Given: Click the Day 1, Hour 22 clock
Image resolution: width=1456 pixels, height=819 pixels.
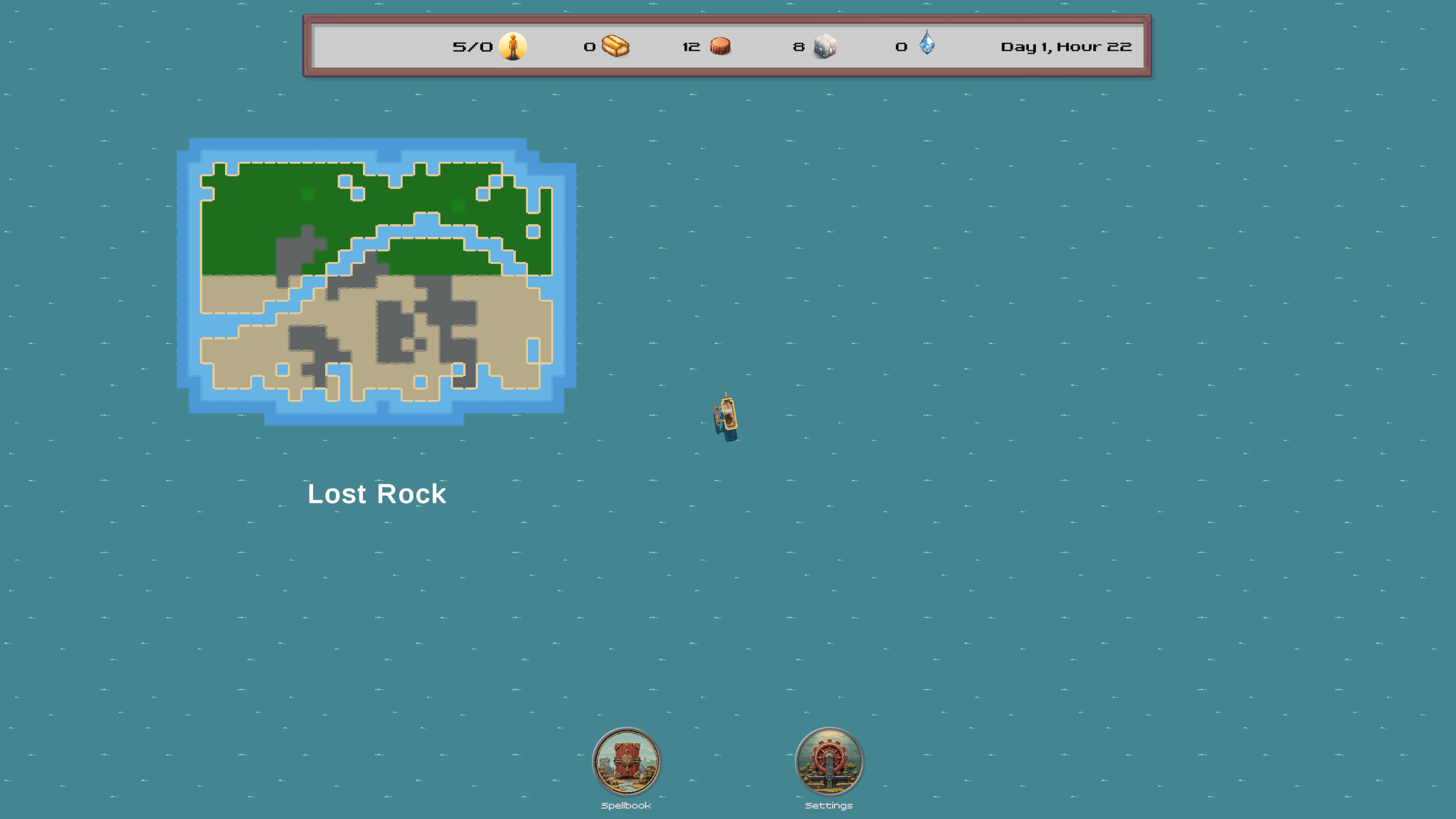Looking at the screenshot, I should [x=1066, y=47].
